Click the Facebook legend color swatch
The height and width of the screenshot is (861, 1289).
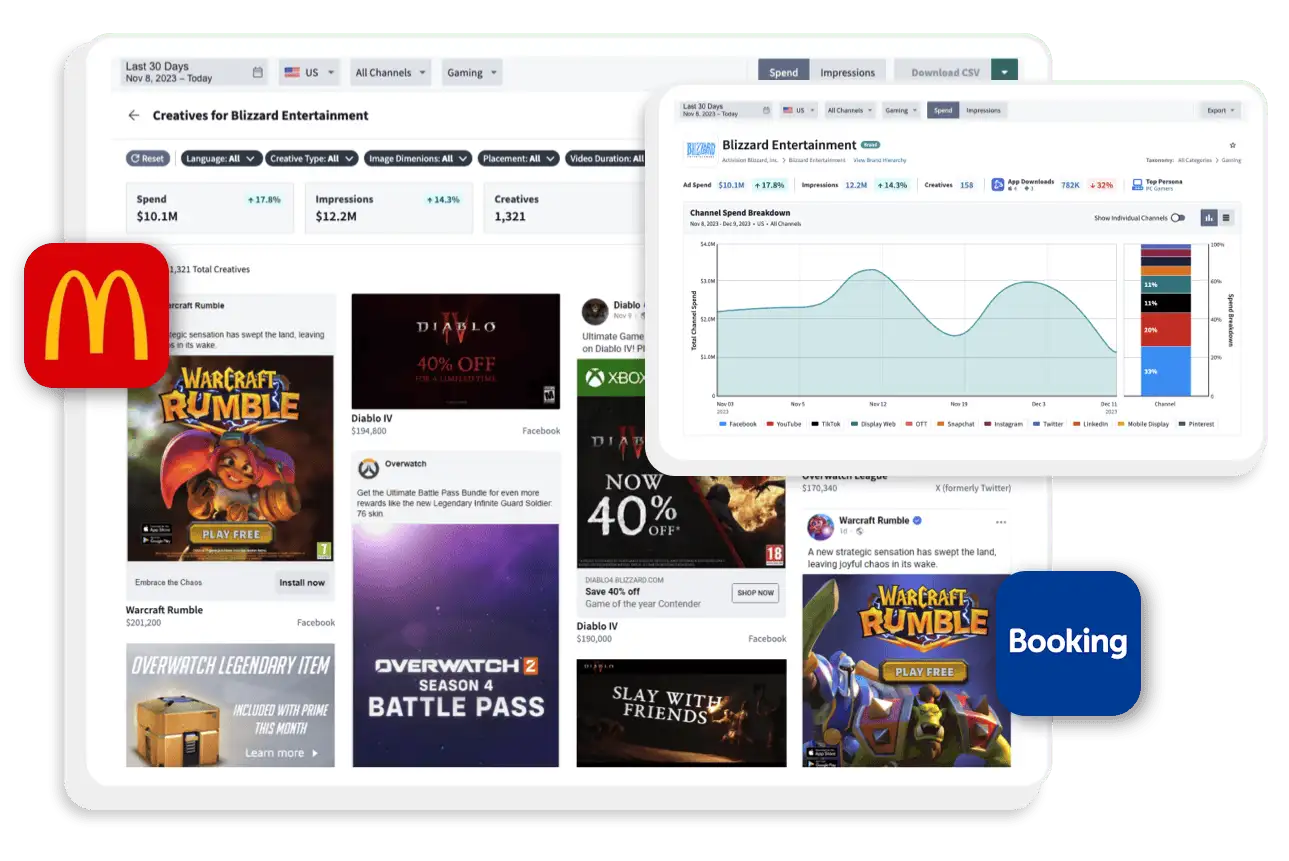coord(723,424)
